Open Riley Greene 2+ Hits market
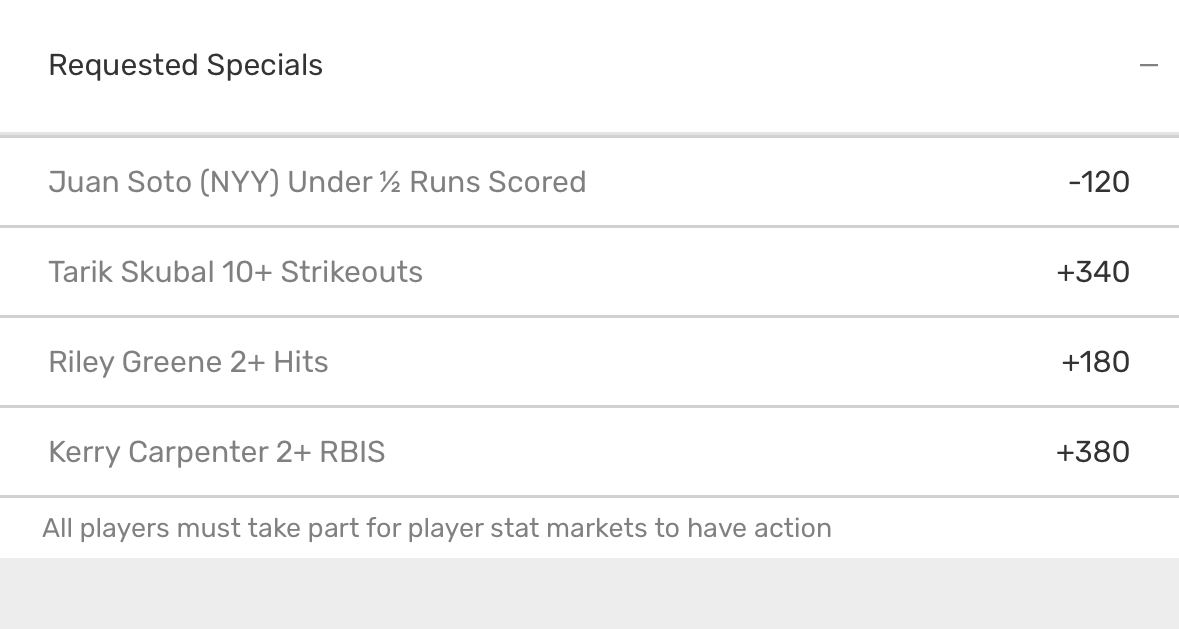1179x629 pixels. (188, 362)
